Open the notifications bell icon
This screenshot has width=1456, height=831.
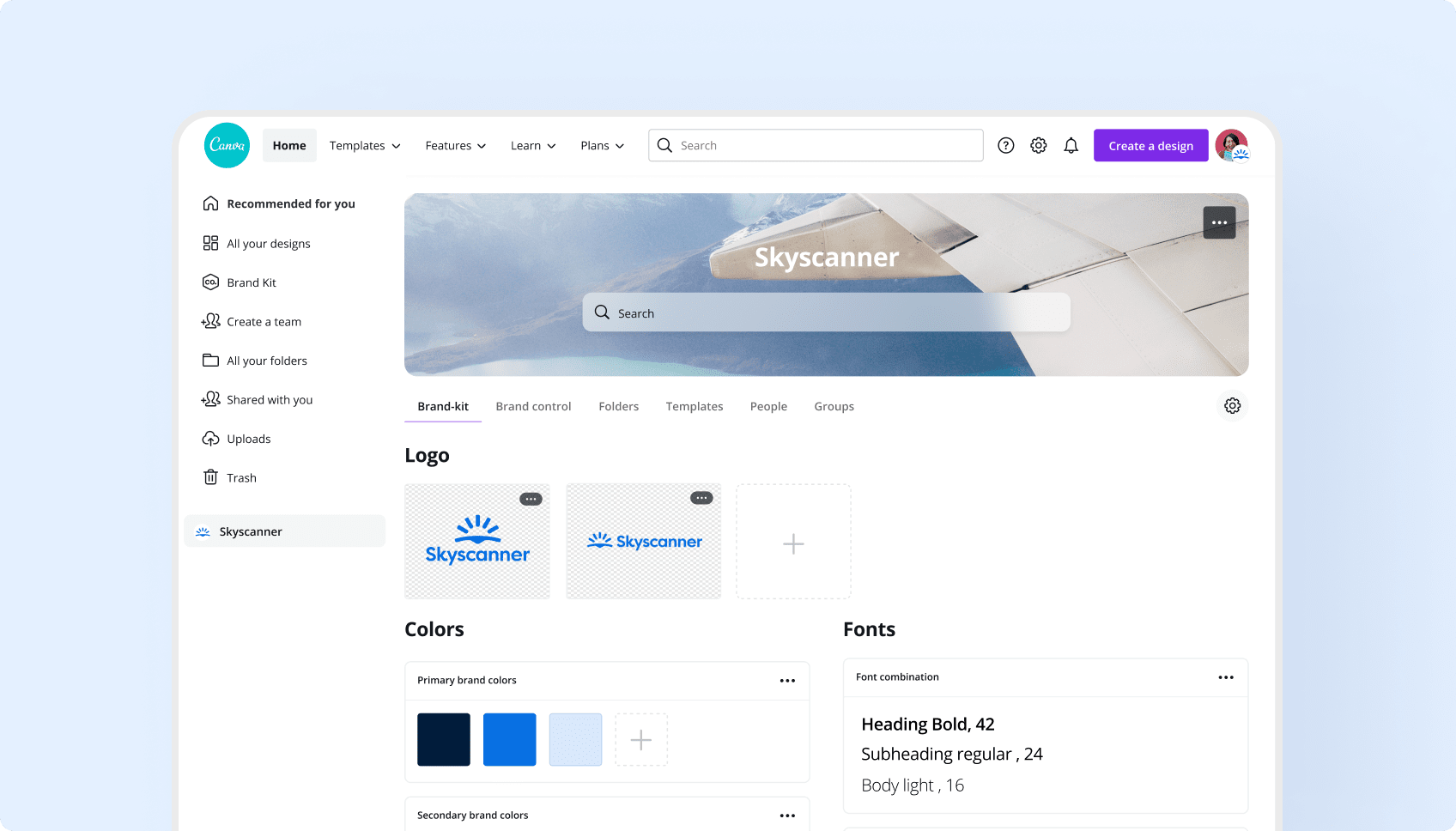point(1071,145)
